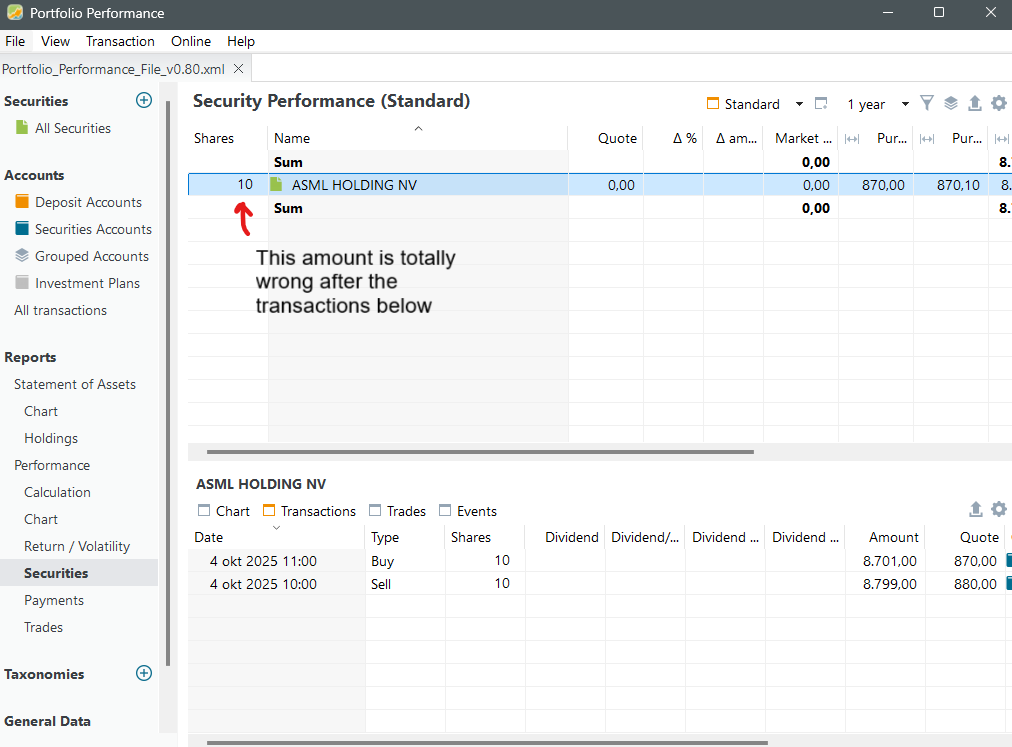Open the Standard view dropdown
Screen dimensions: 1012x747
755,104
